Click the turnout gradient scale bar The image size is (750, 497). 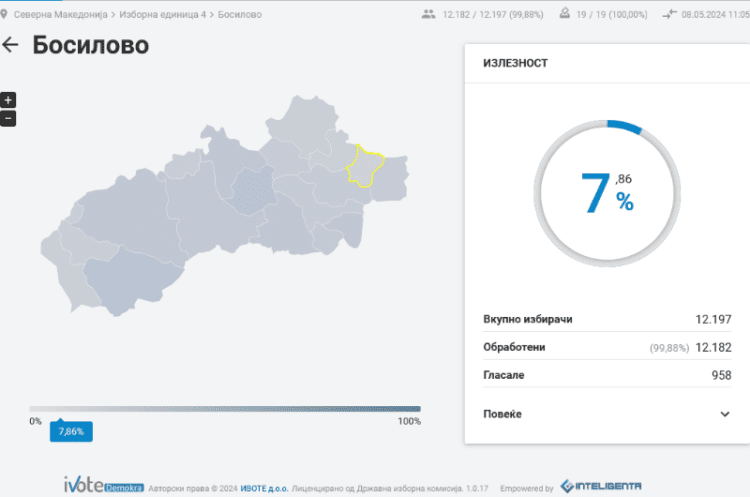coord(225,409)
